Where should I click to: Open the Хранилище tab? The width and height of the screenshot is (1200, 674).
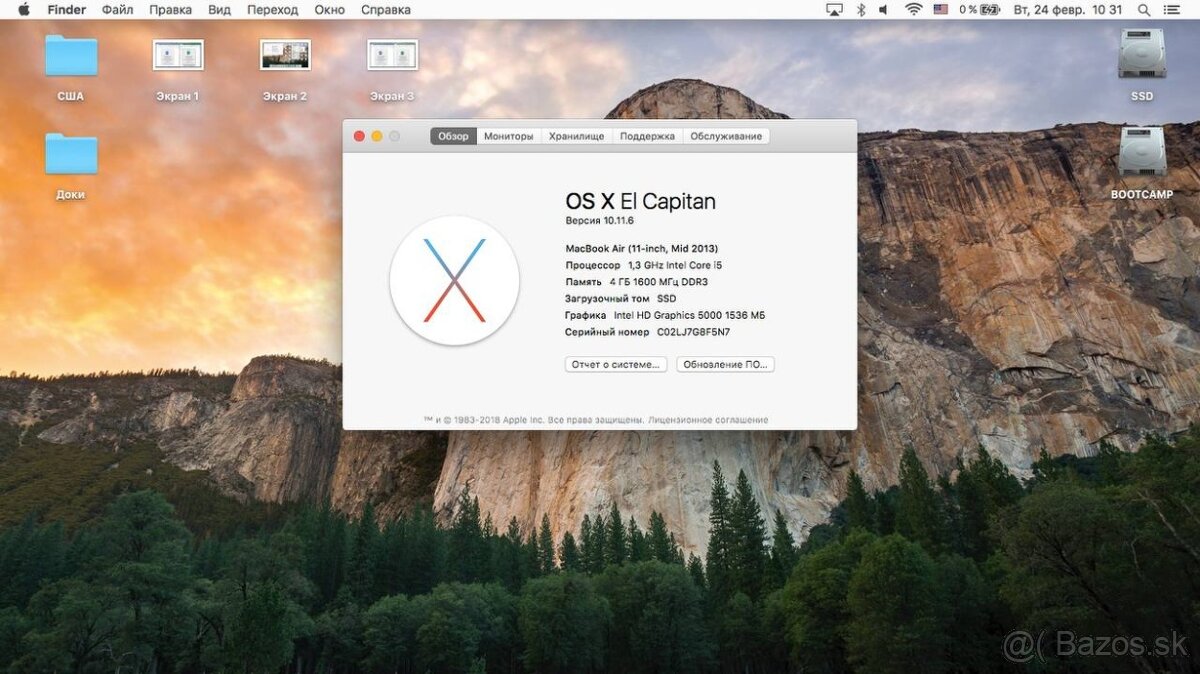click(575, 136)
